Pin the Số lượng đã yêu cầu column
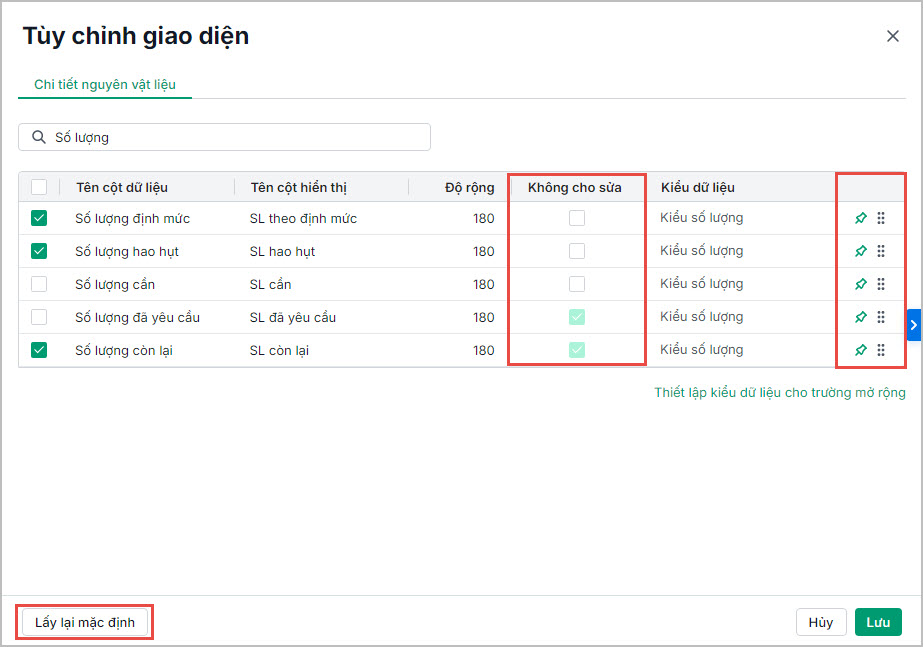 tap(860, 317)
